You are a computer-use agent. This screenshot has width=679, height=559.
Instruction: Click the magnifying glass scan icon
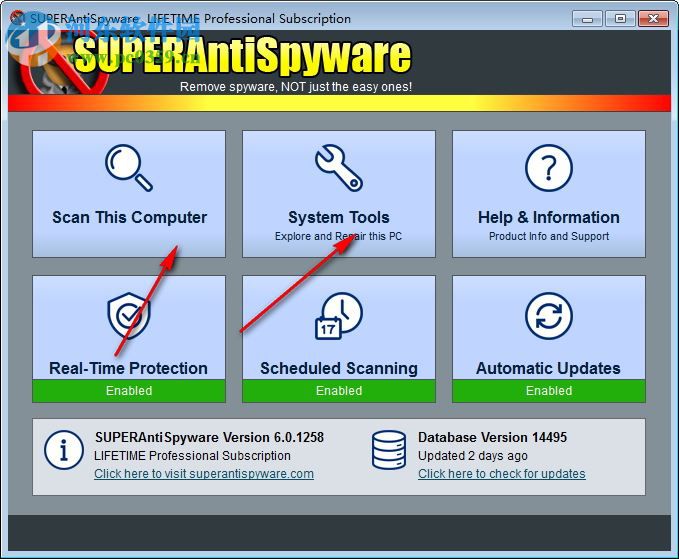(129, 168)
